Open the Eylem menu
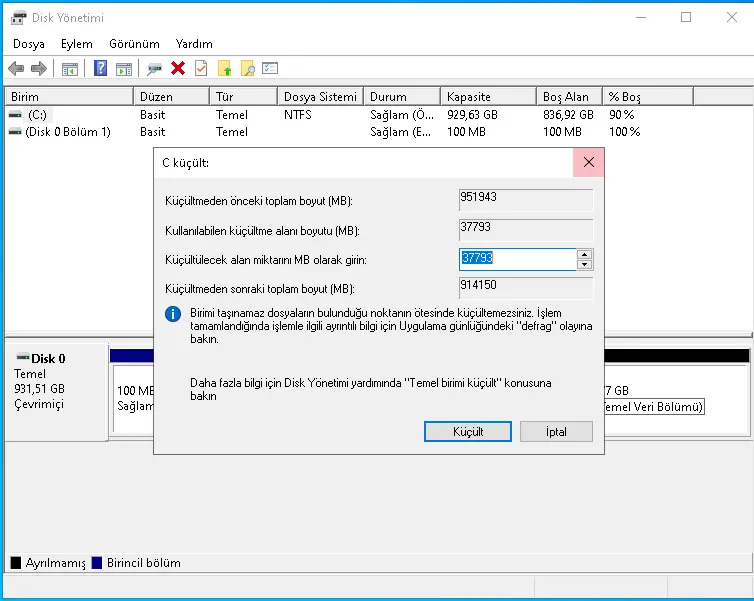Viewport: 754px width, 601px height. point(77,44)
